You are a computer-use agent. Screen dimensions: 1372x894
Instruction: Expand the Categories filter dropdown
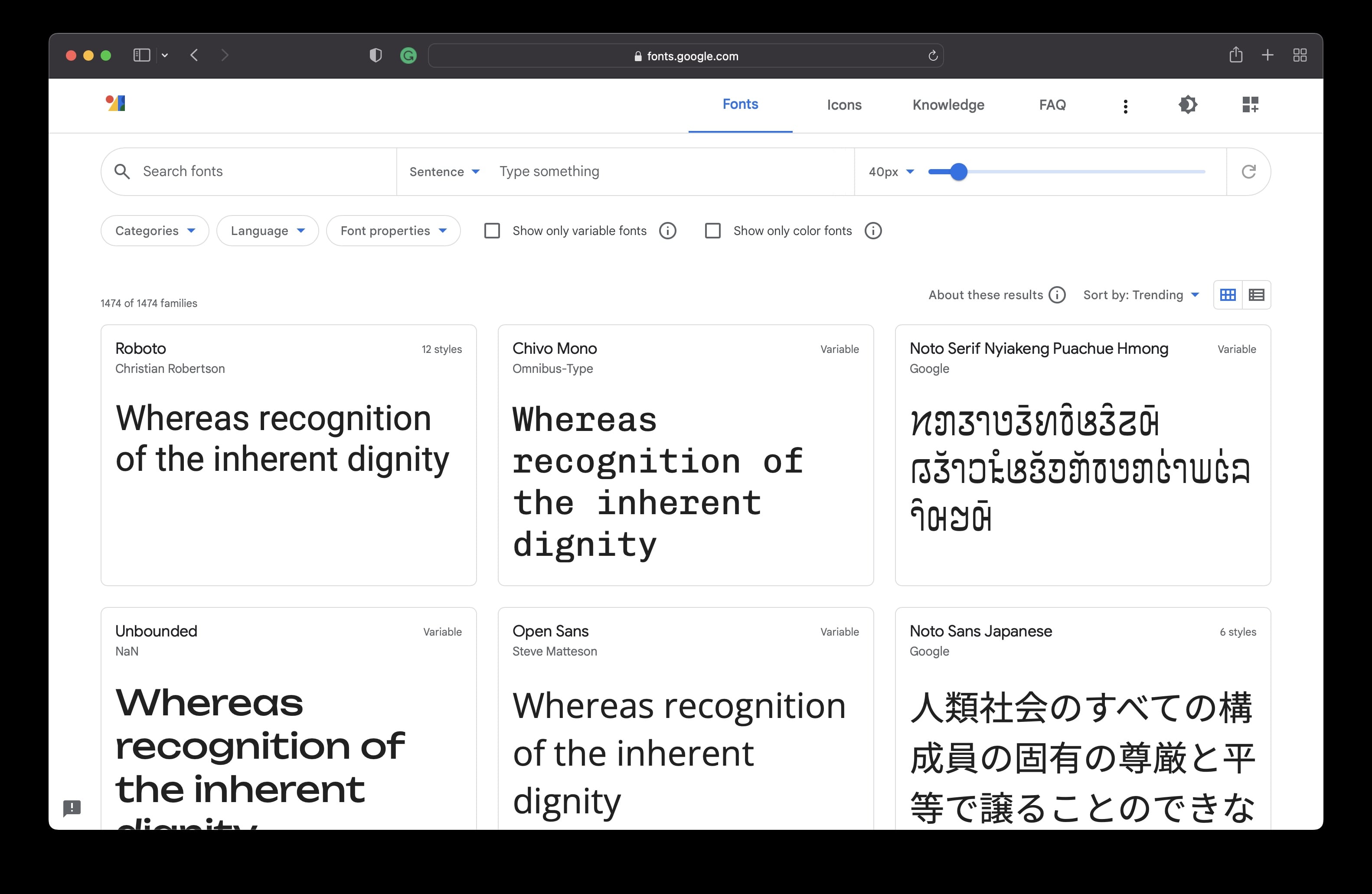pos(154,231)
